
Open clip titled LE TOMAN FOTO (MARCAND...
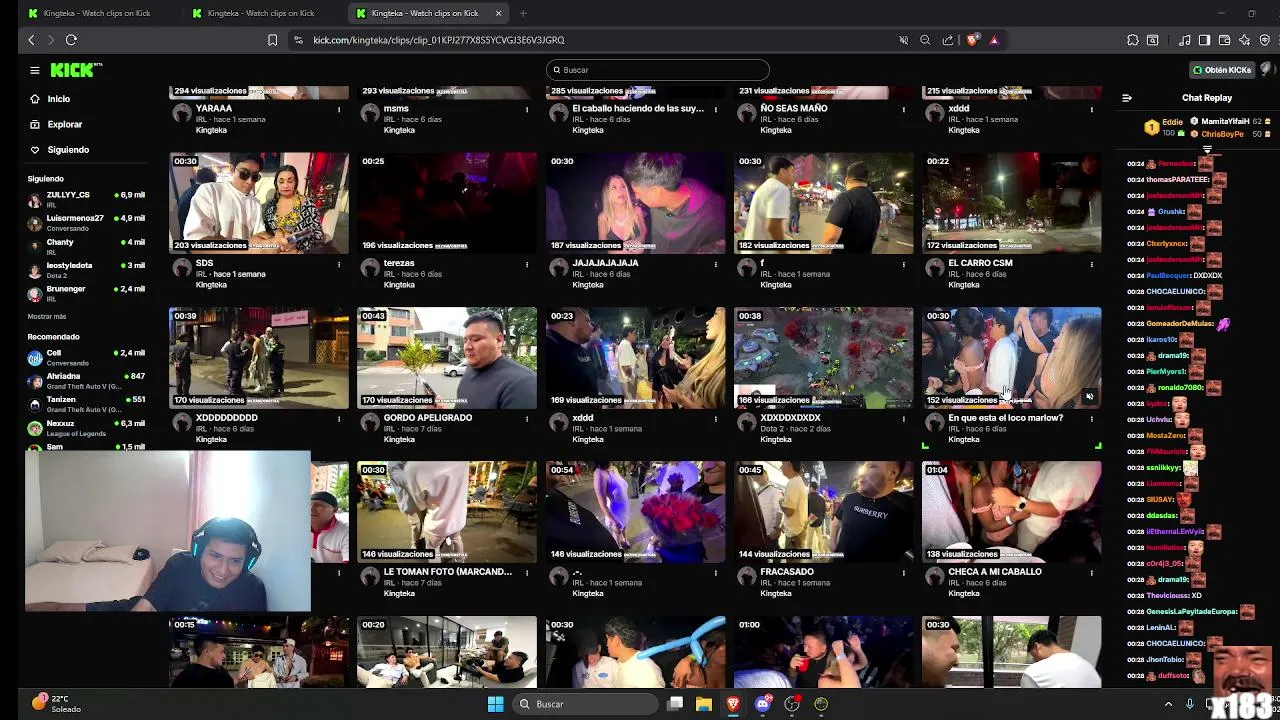448,572
